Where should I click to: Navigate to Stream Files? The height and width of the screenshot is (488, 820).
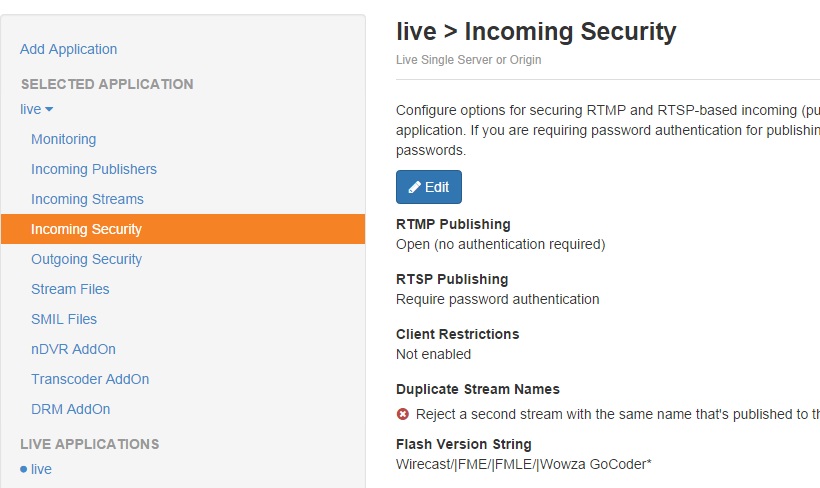[70, 289]
